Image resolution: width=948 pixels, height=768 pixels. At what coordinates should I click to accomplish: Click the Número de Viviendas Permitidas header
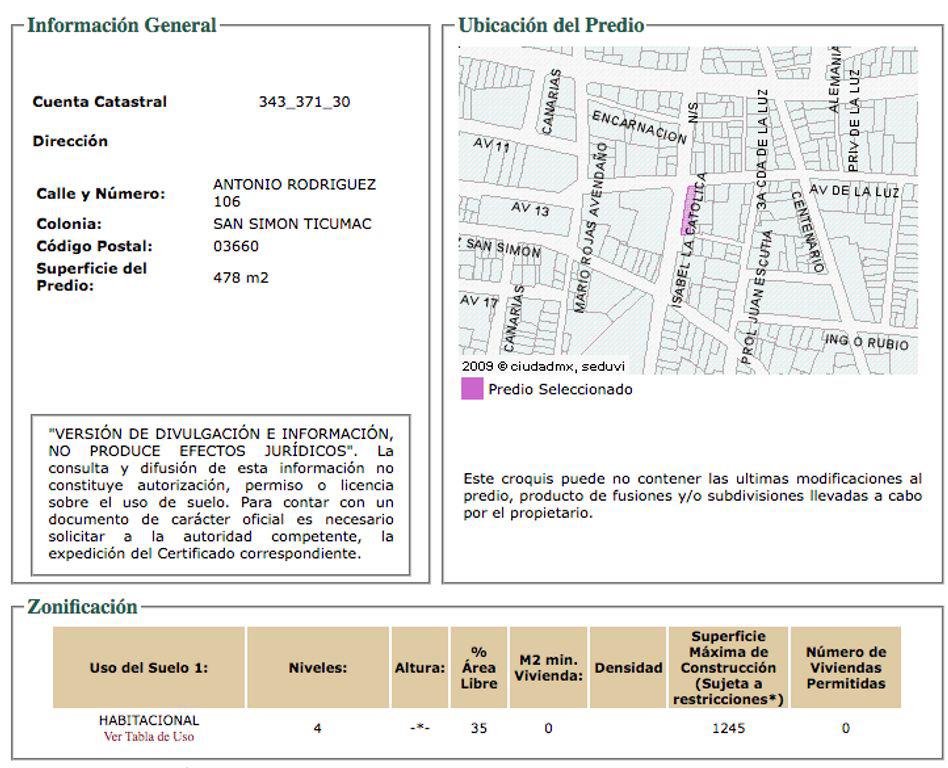point(846,668)
